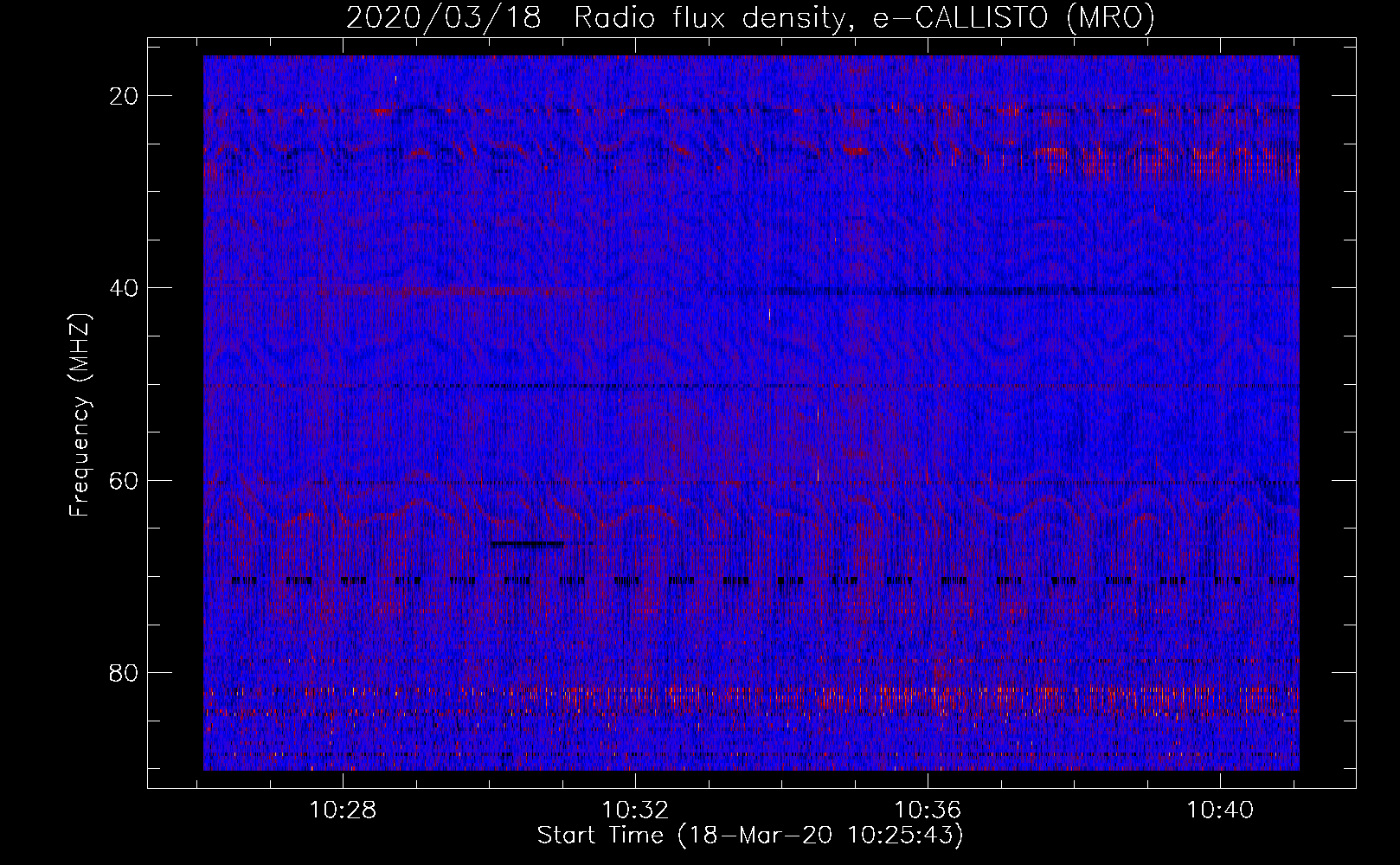Viewport: 1400px width, 865px height.
Task: Click the '10:40' time tick label
Action: (1220, 811)
